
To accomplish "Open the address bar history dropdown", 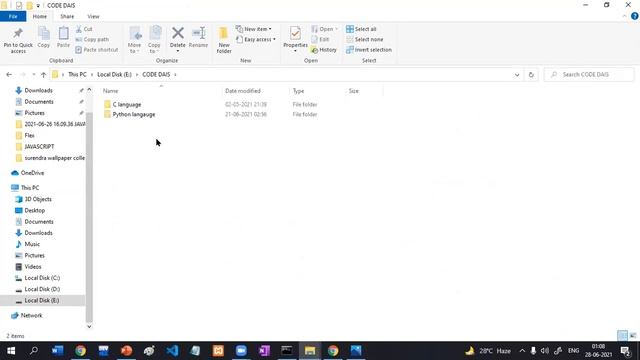I will coord(517,75).
